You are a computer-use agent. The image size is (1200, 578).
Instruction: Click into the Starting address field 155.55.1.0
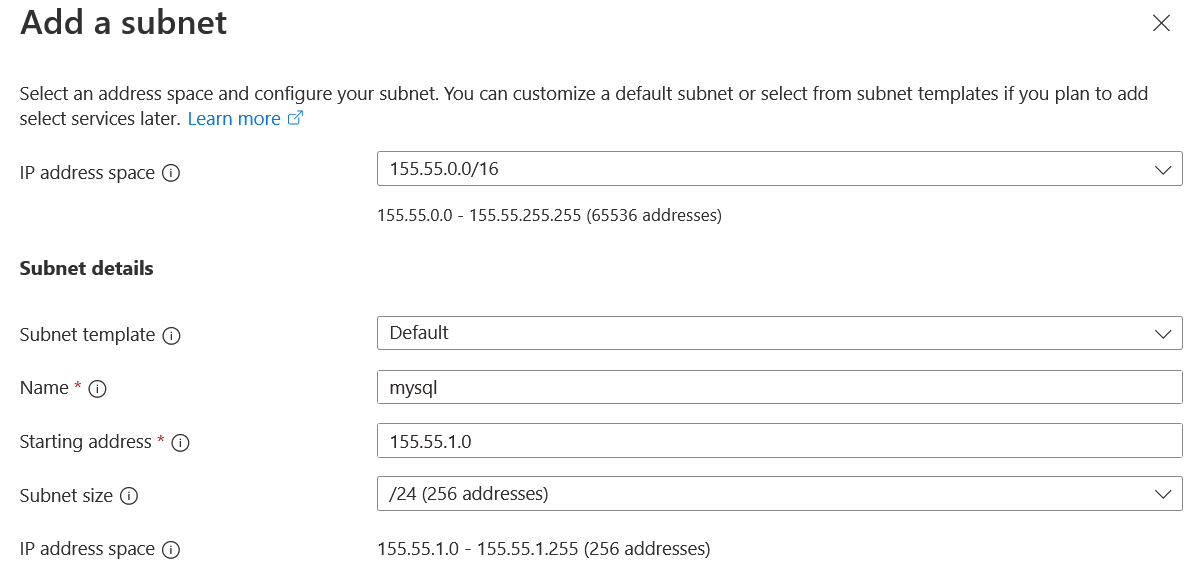coord(778,440)
